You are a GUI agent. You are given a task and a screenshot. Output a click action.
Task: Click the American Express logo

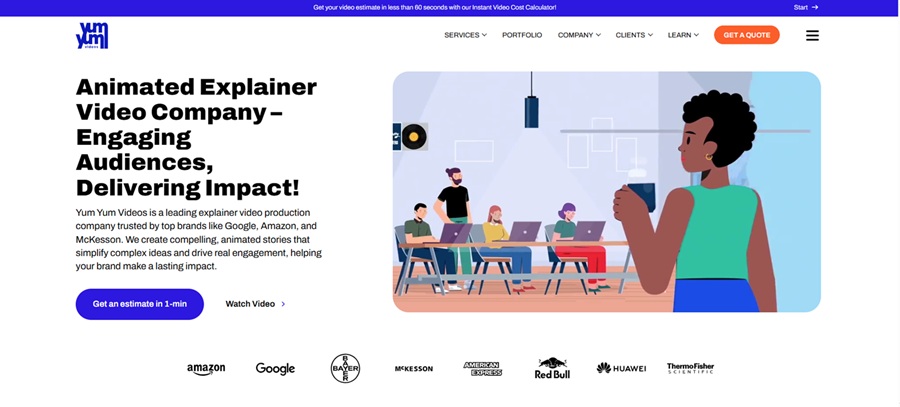[x=483, y=369]
